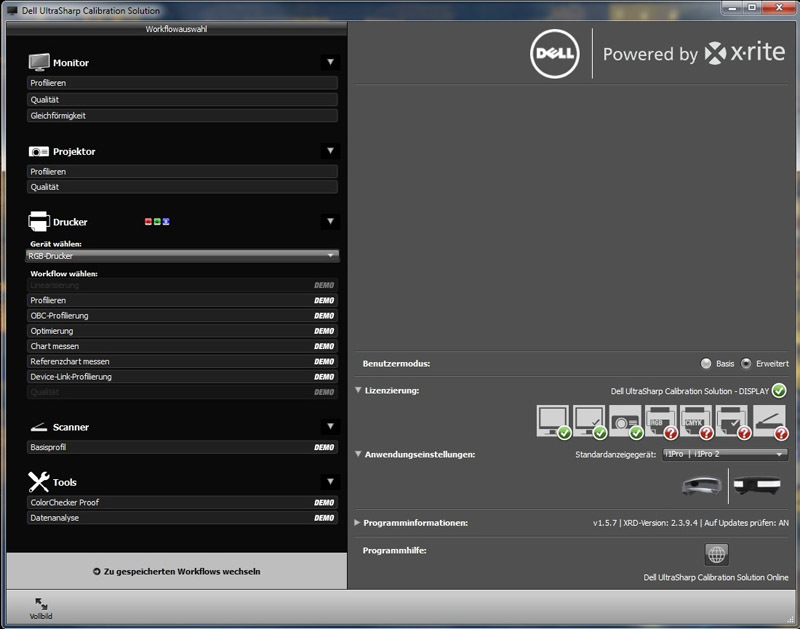Collapse the Anwendungseinstellungen section

click(x=358, y=454)
